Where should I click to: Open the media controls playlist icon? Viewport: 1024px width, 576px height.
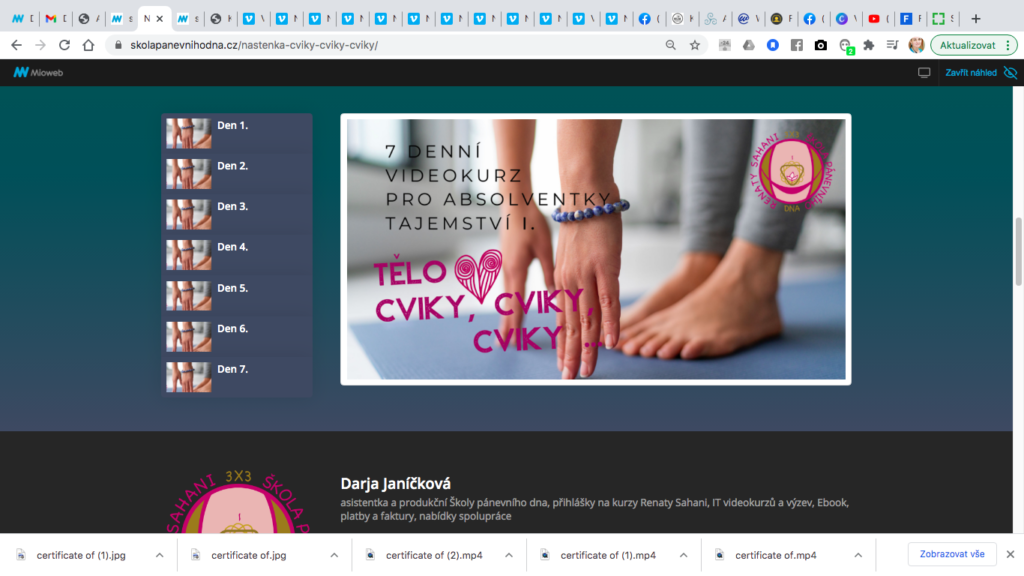click(x=892, y=45)
